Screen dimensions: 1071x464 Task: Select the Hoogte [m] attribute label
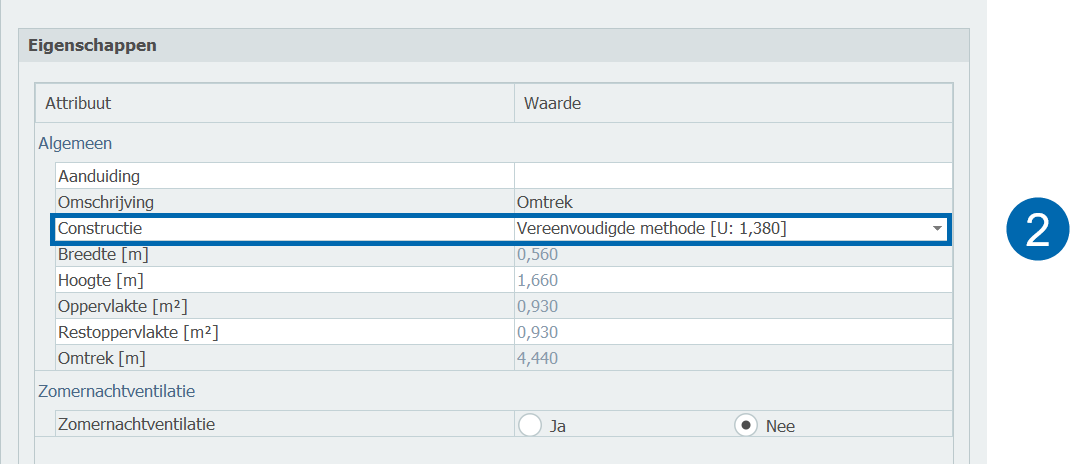point(94,280)
